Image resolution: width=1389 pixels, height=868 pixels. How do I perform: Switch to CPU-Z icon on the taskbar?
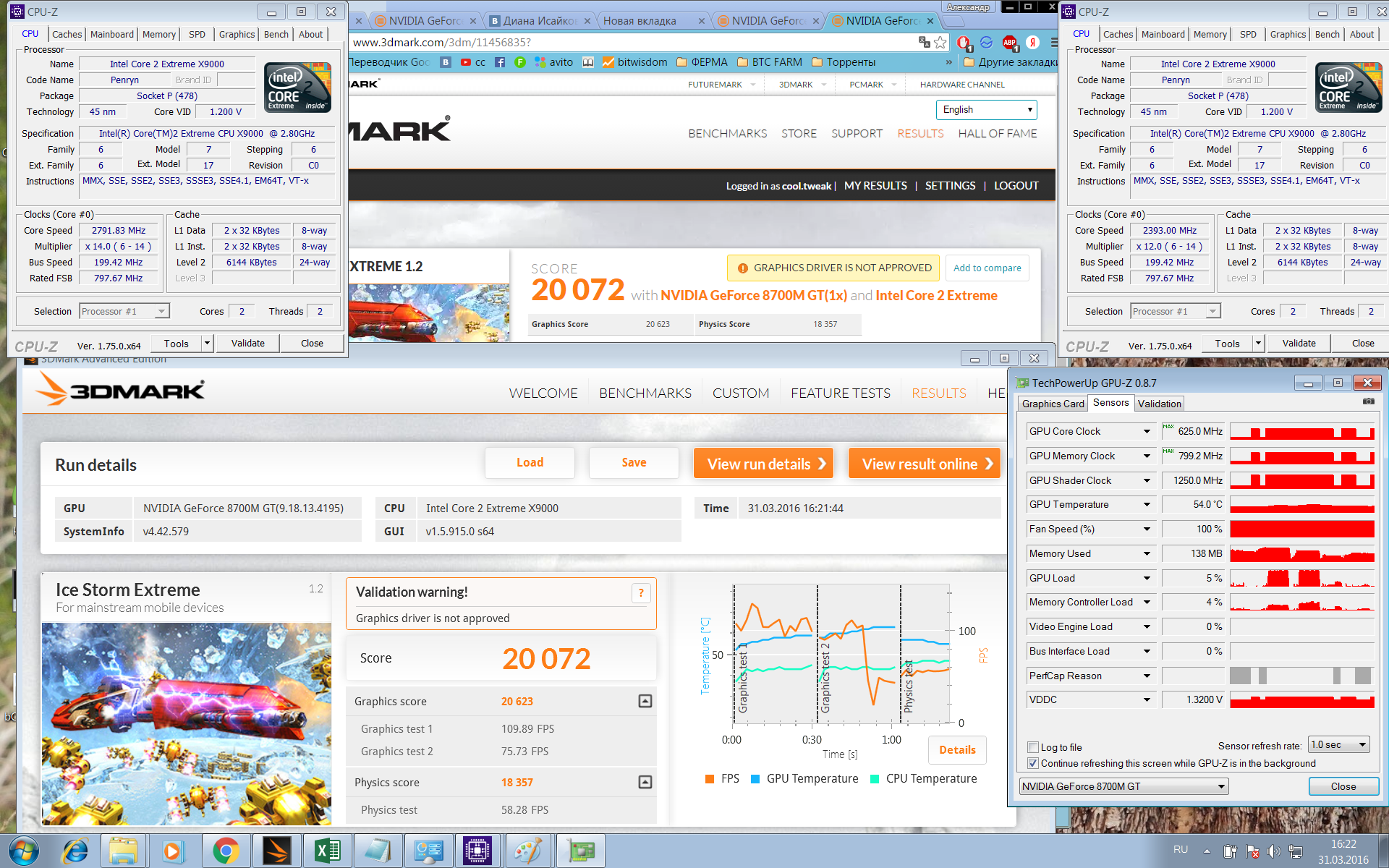pyautogui.click(x=477, y=851)
